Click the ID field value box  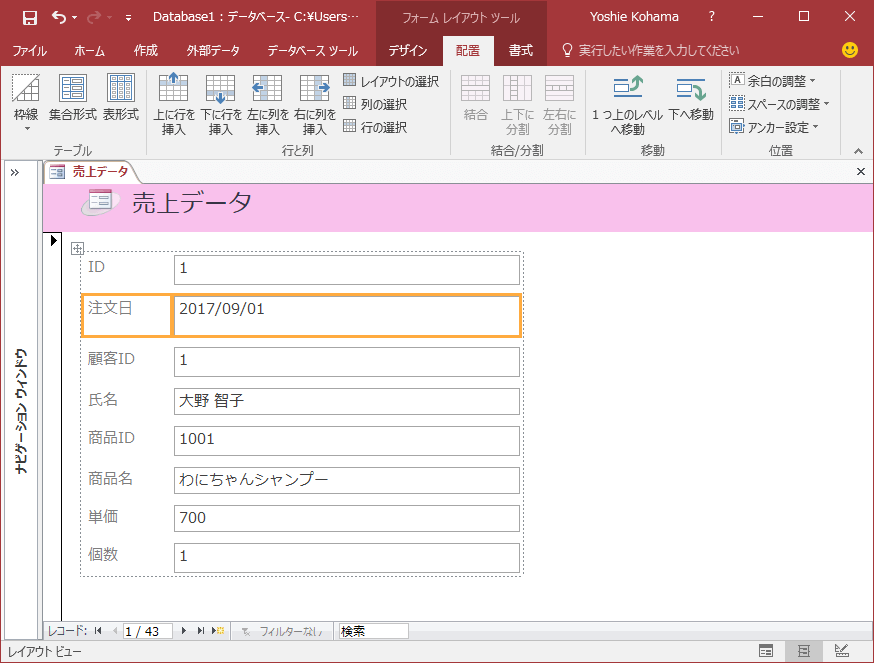click(347, 269)
